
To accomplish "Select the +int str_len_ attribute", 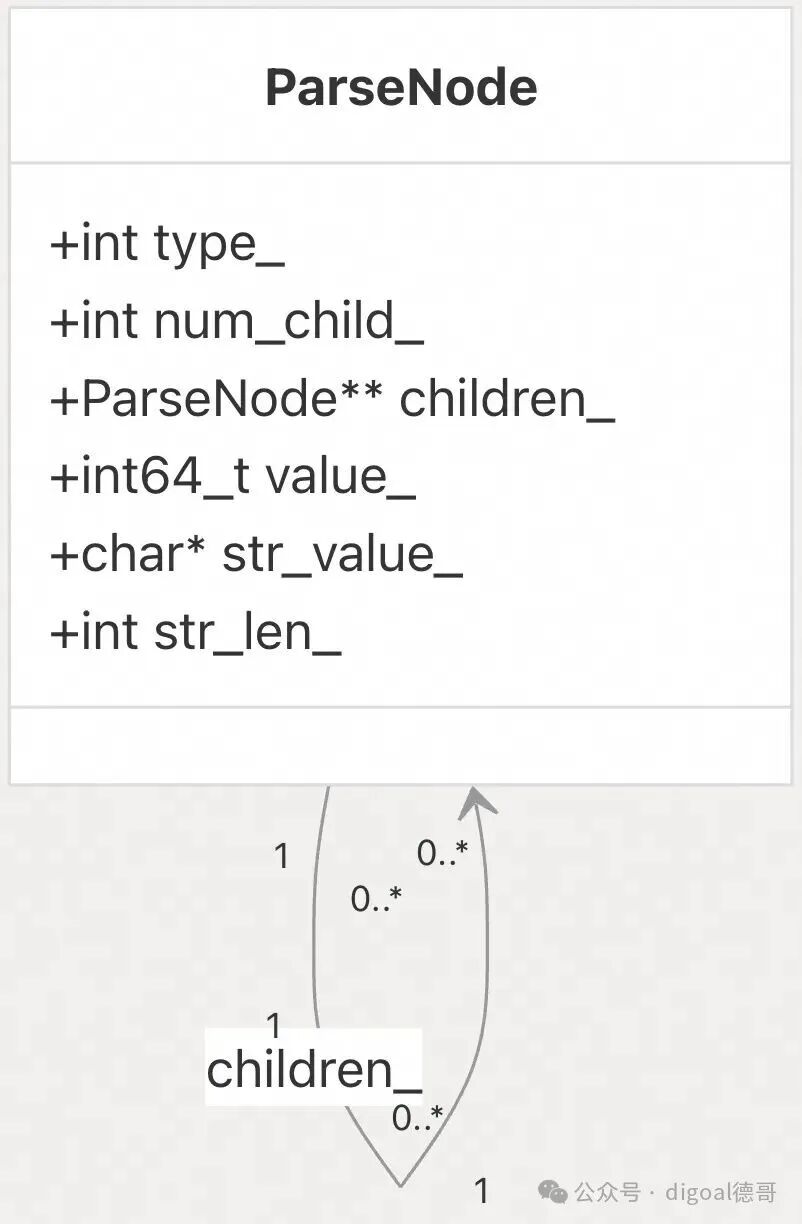I will 196,633.
